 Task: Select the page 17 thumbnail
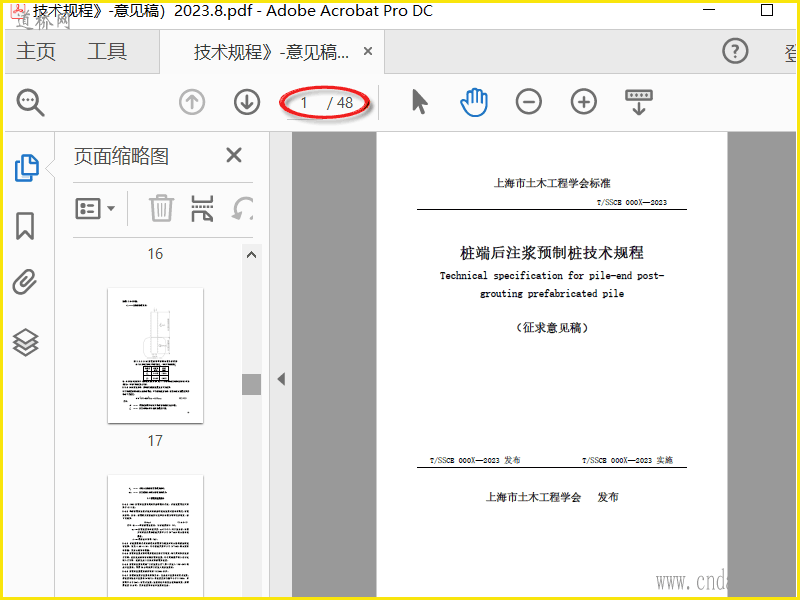[156, 356]
